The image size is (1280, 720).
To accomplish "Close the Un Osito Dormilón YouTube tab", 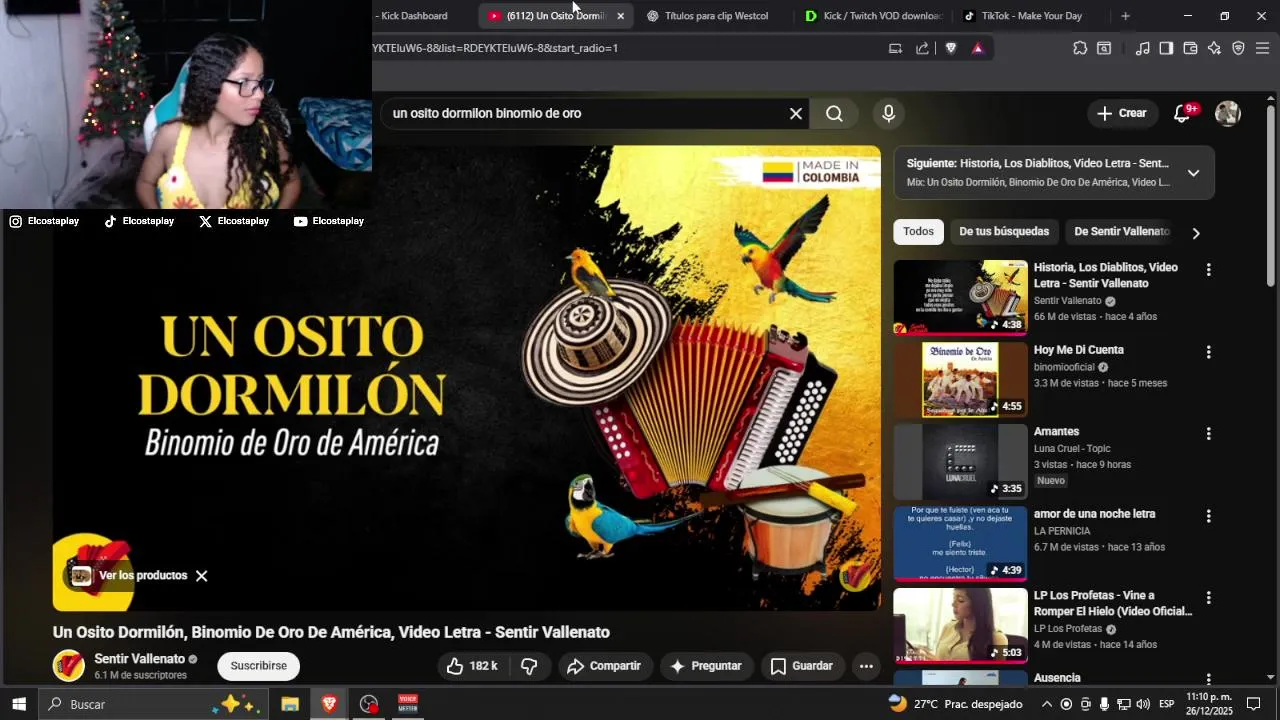I will pos(620,16).
